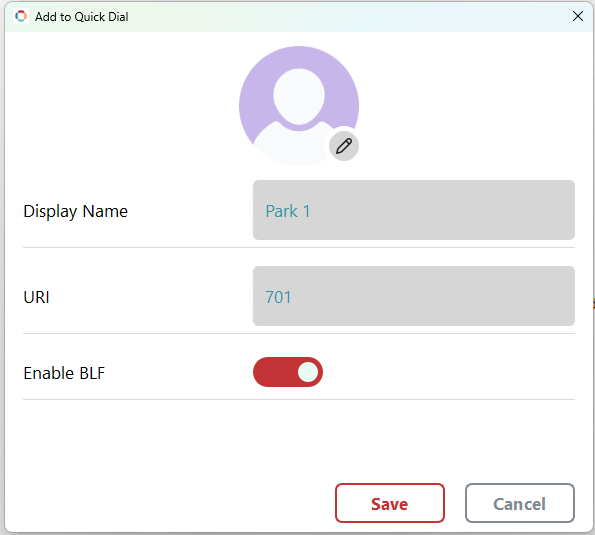Screen dimensions: 595x535
Task: Click the "URI" label
Action: pyautogui.click(x=36, y=297)
